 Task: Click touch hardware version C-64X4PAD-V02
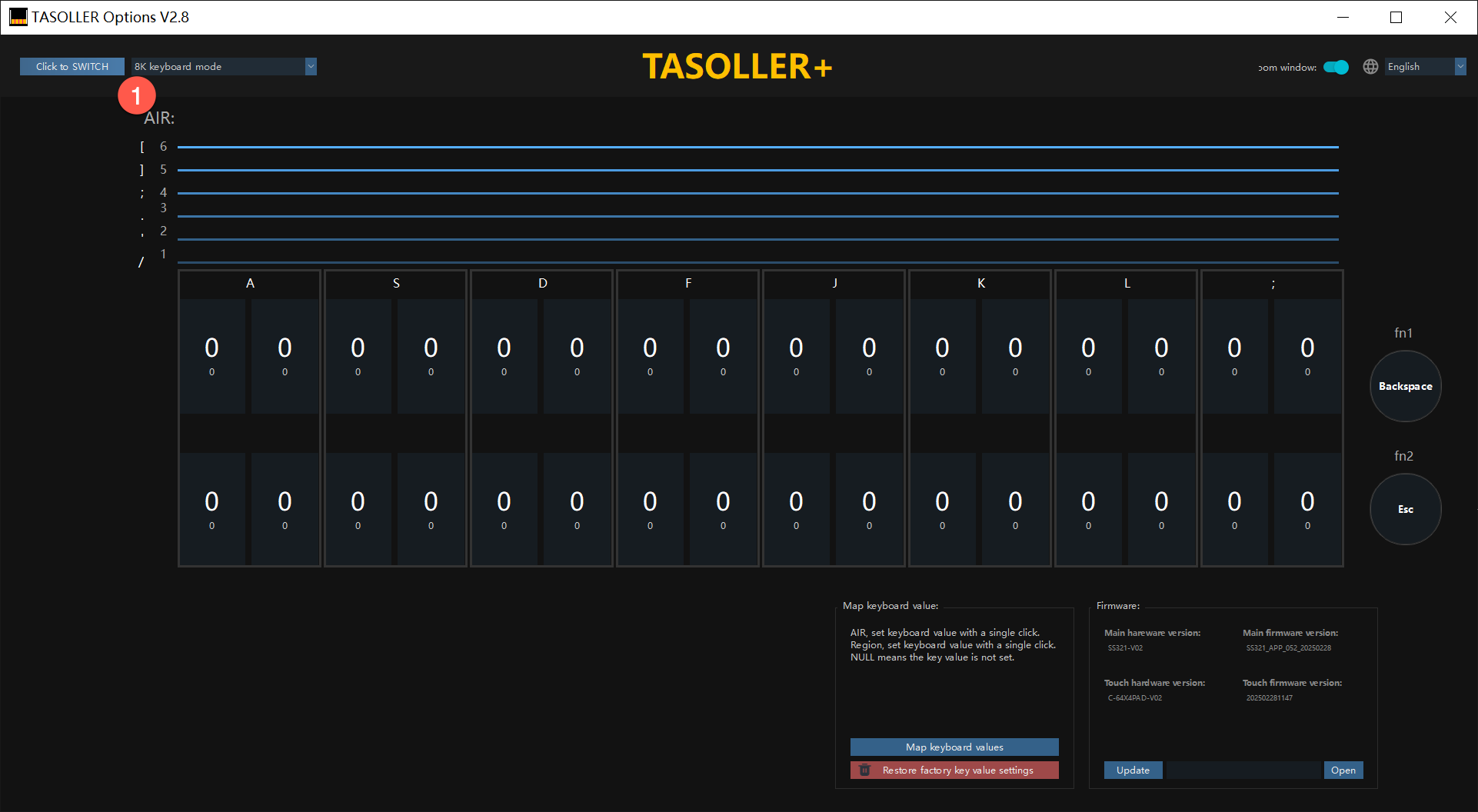(1134, 698)
